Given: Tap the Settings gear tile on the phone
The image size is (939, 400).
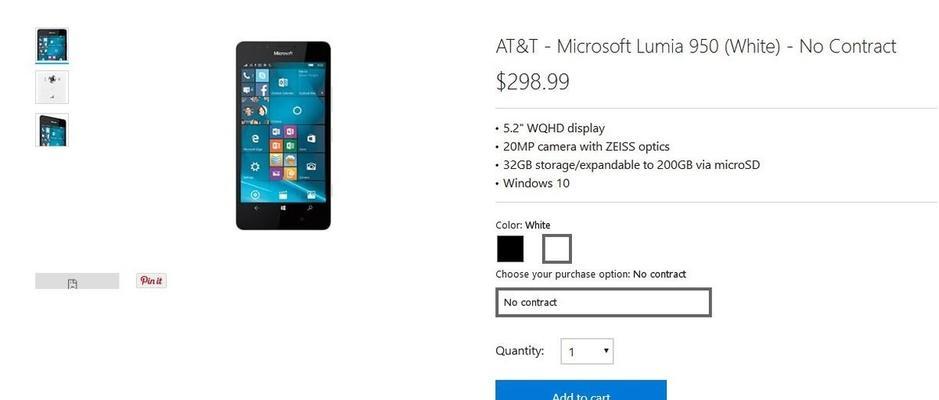Looking at the screenshot, I should pos(255,168).
